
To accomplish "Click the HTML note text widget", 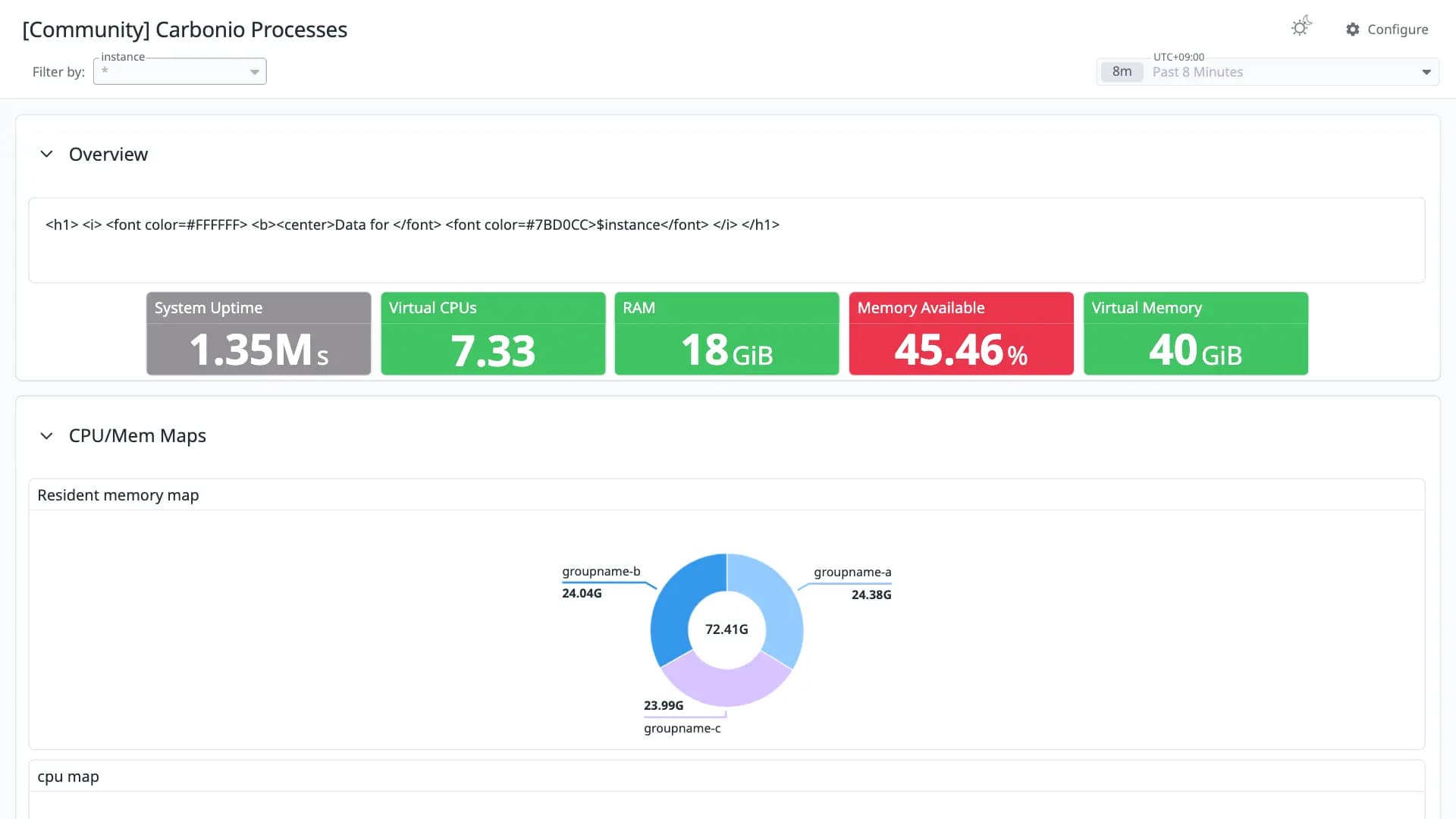I will coord(726,240).
